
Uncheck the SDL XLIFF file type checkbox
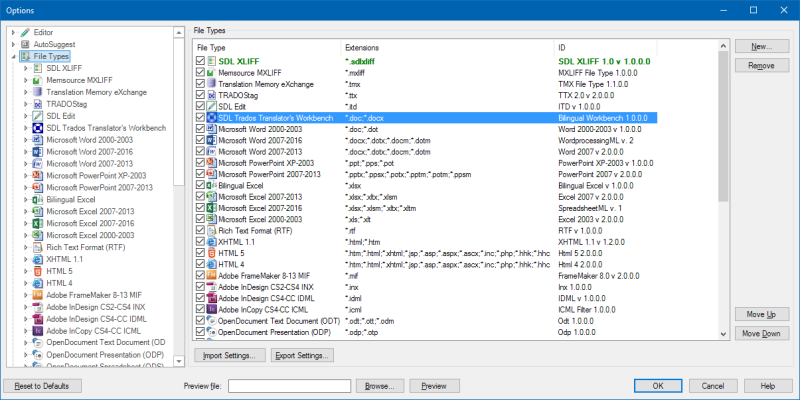(201, 62)
